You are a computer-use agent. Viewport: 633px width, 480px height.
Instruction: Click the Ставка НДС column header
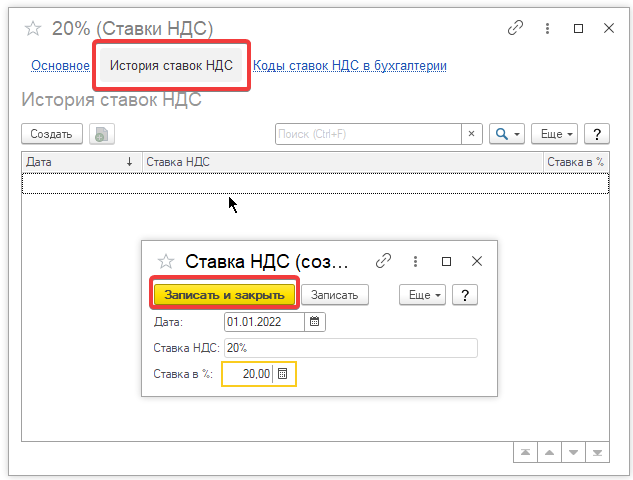point(342,162)
